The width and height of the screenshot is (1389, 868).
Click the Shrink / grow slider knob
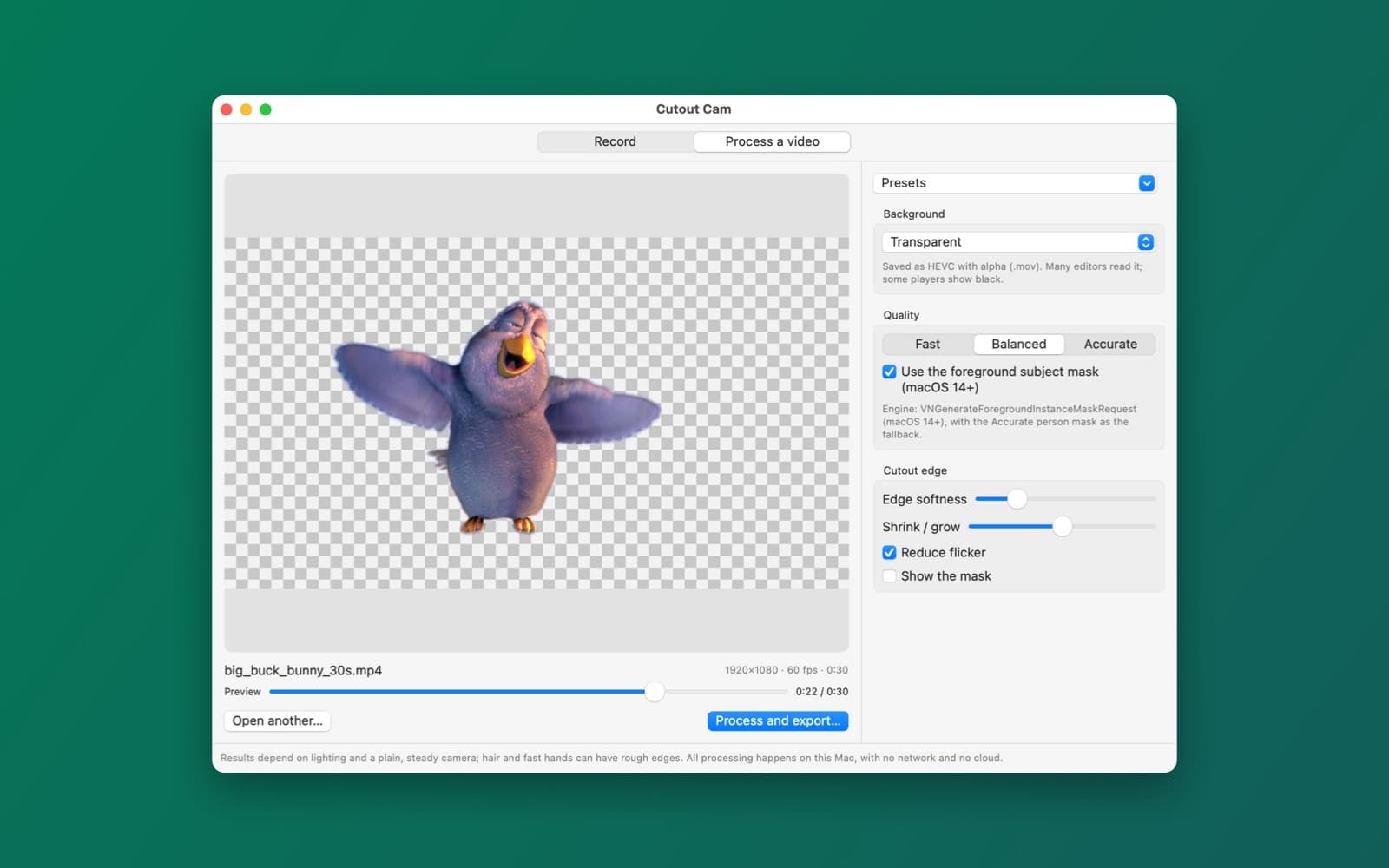[x=1062, y=527]
